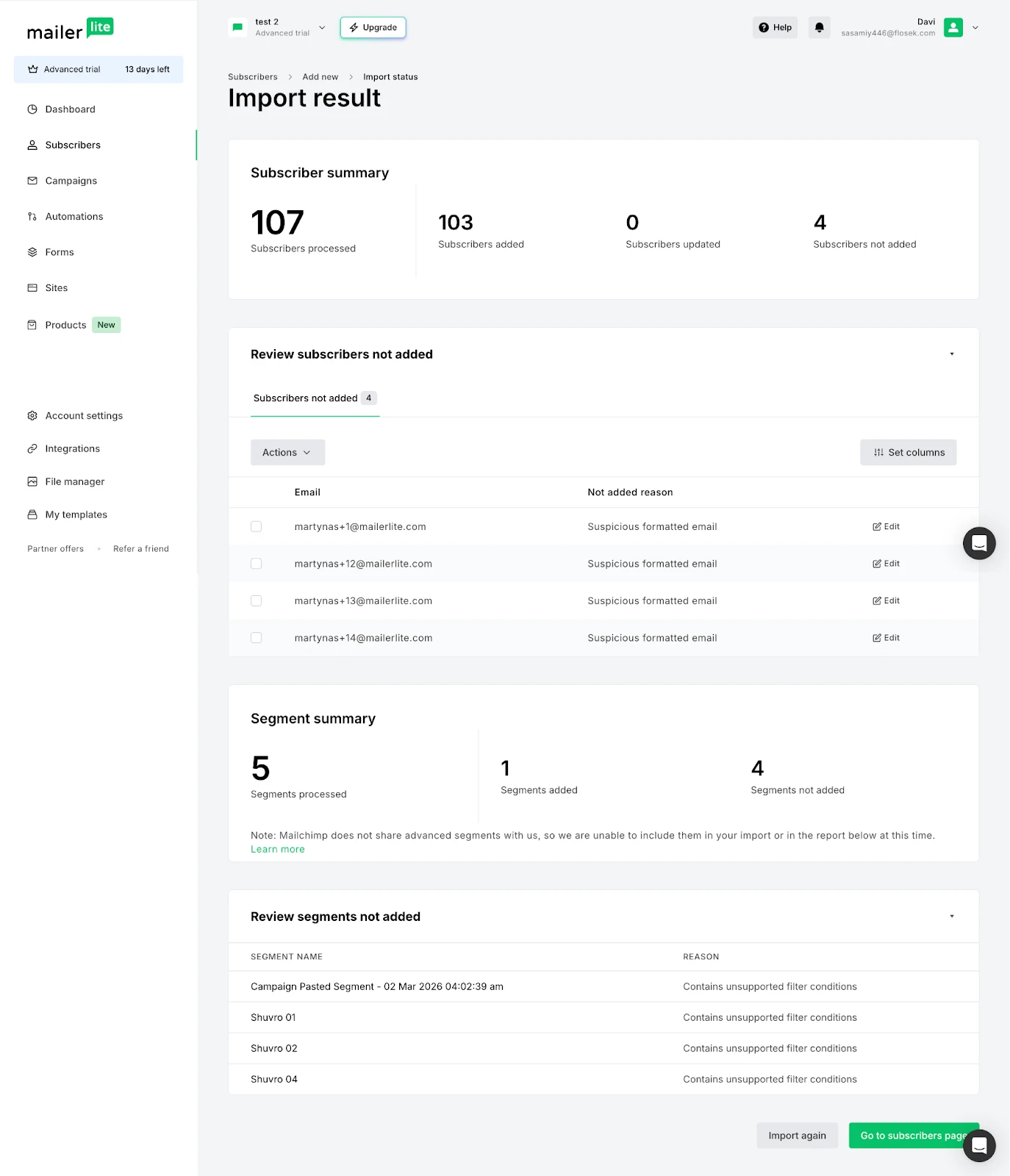This screenshot has width=1010, height=1176.
Task: Select the martynas+12@mailerlite.com row checkbox
Action: click(x=257, y=564)
